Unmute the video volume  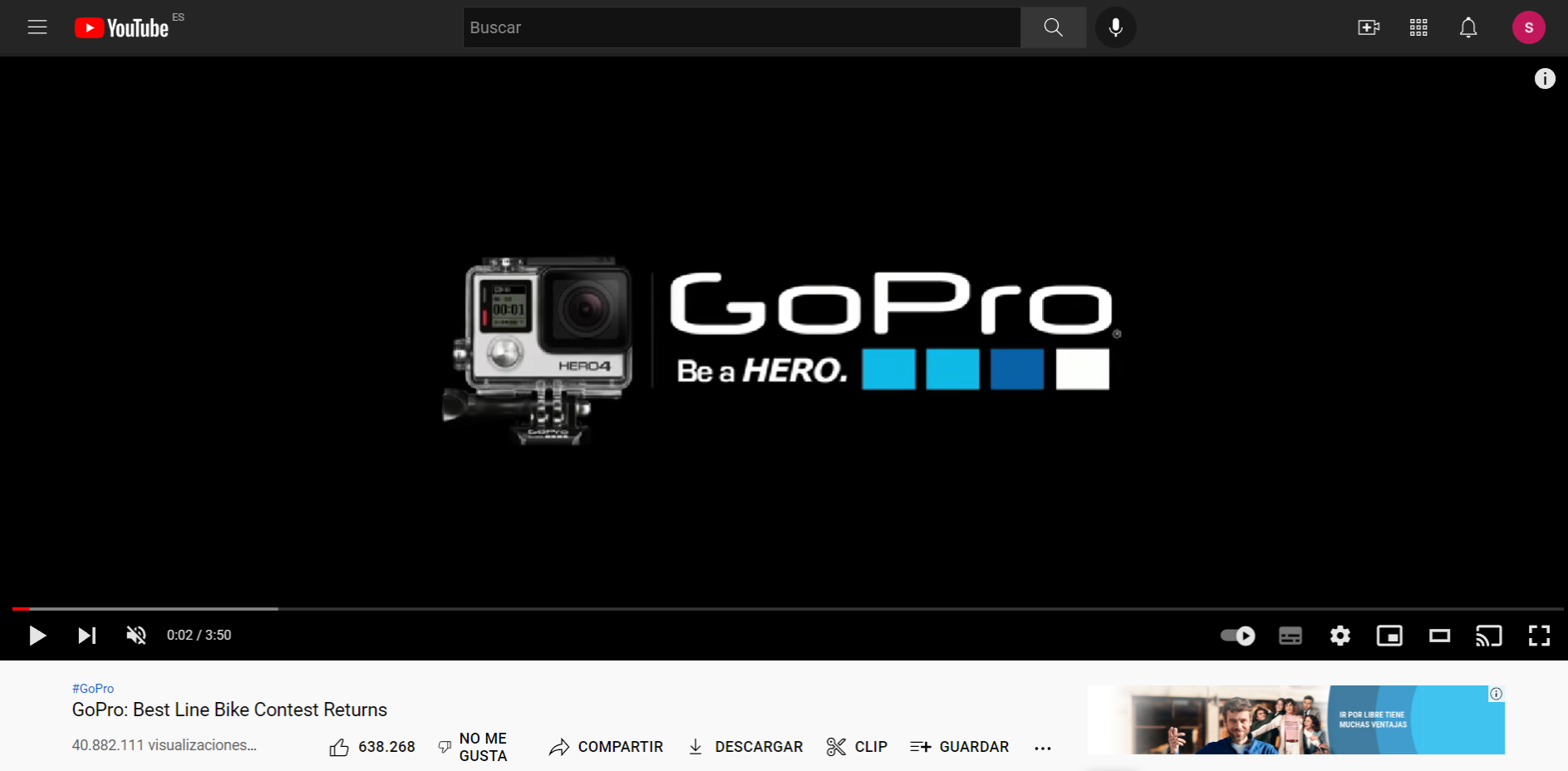pyautogui.click(x=136, y=636)
